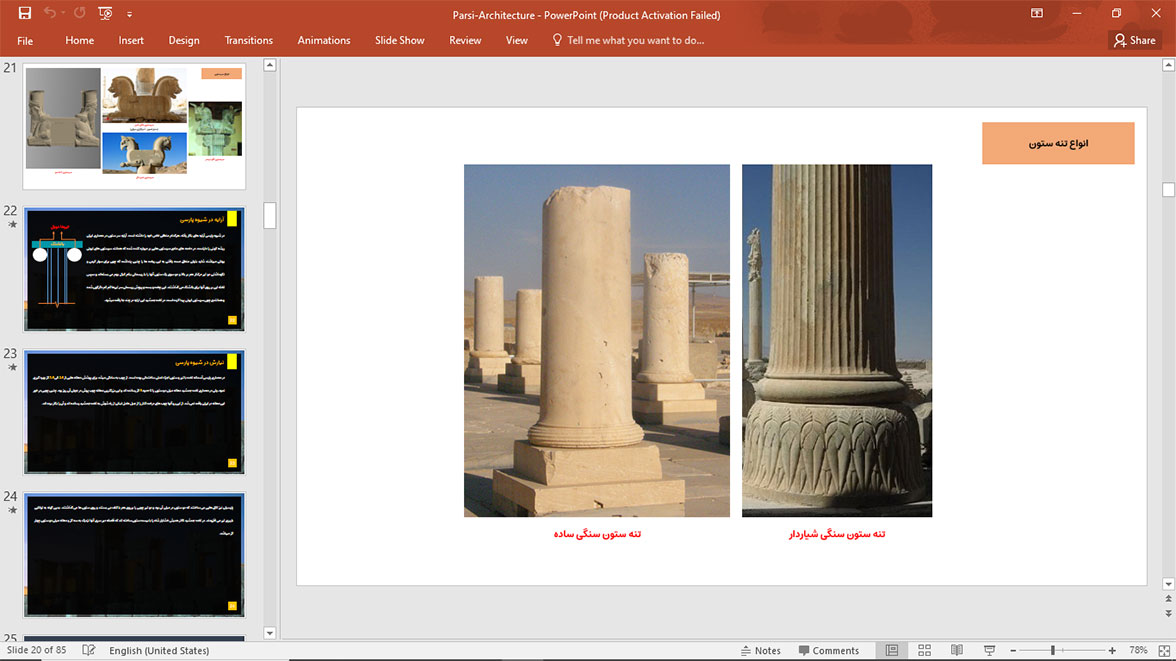The height and width of the screenshot is (661, 1176).
Task: Click the thumbnail pane scrollbar handle
Action: (x=270, y=215)
